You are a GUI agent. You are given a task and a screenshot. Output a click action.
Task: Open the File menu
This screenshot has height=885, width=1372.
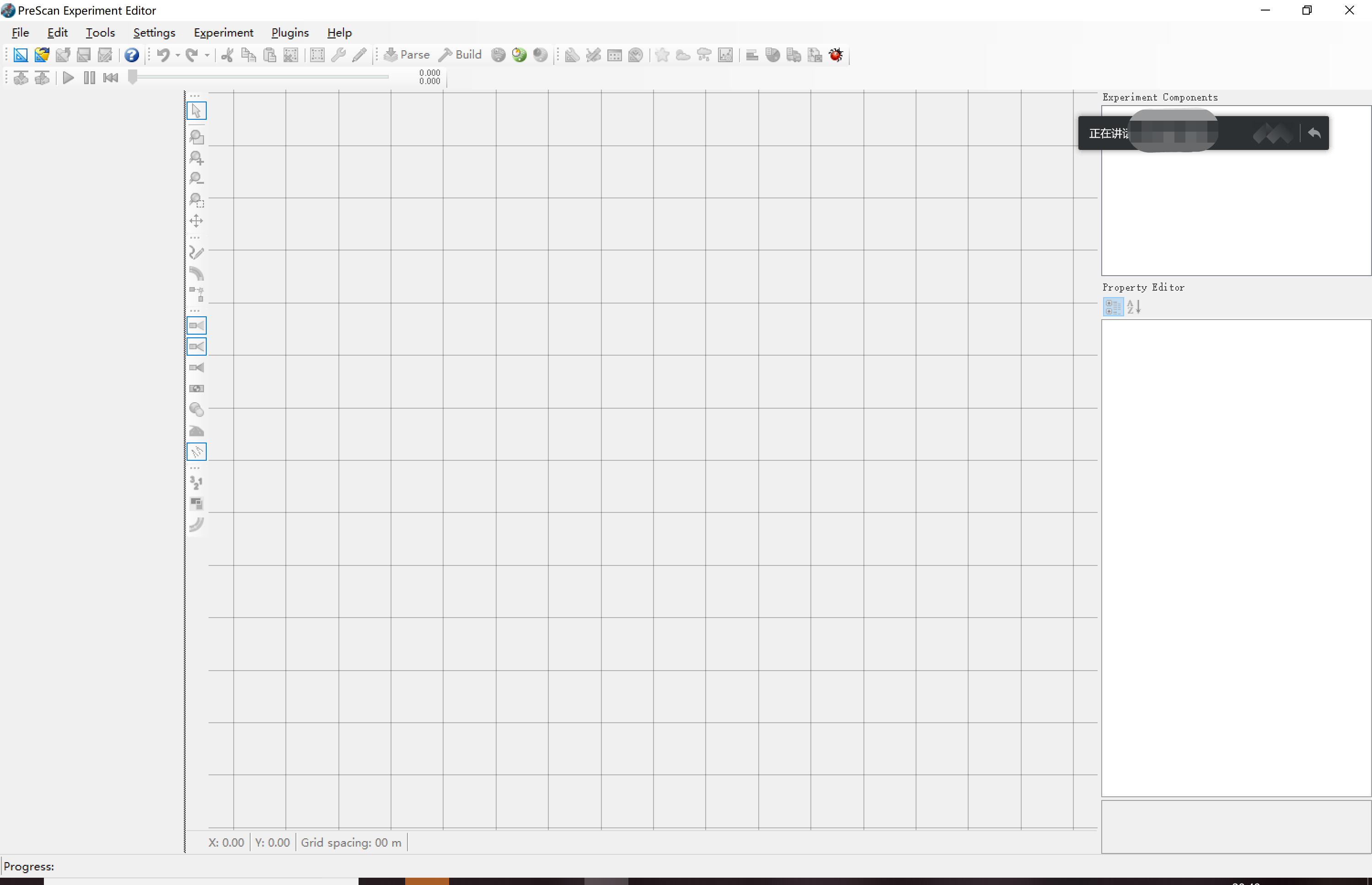tap(20, 33)
